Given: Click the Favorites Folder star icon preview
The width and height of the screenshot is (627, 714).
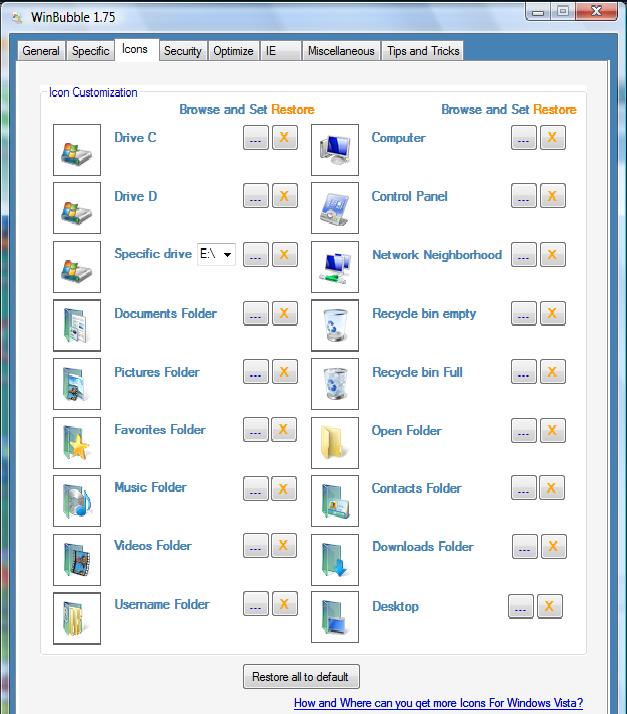Looking at the screenshot, I should [x=77, y=443].
